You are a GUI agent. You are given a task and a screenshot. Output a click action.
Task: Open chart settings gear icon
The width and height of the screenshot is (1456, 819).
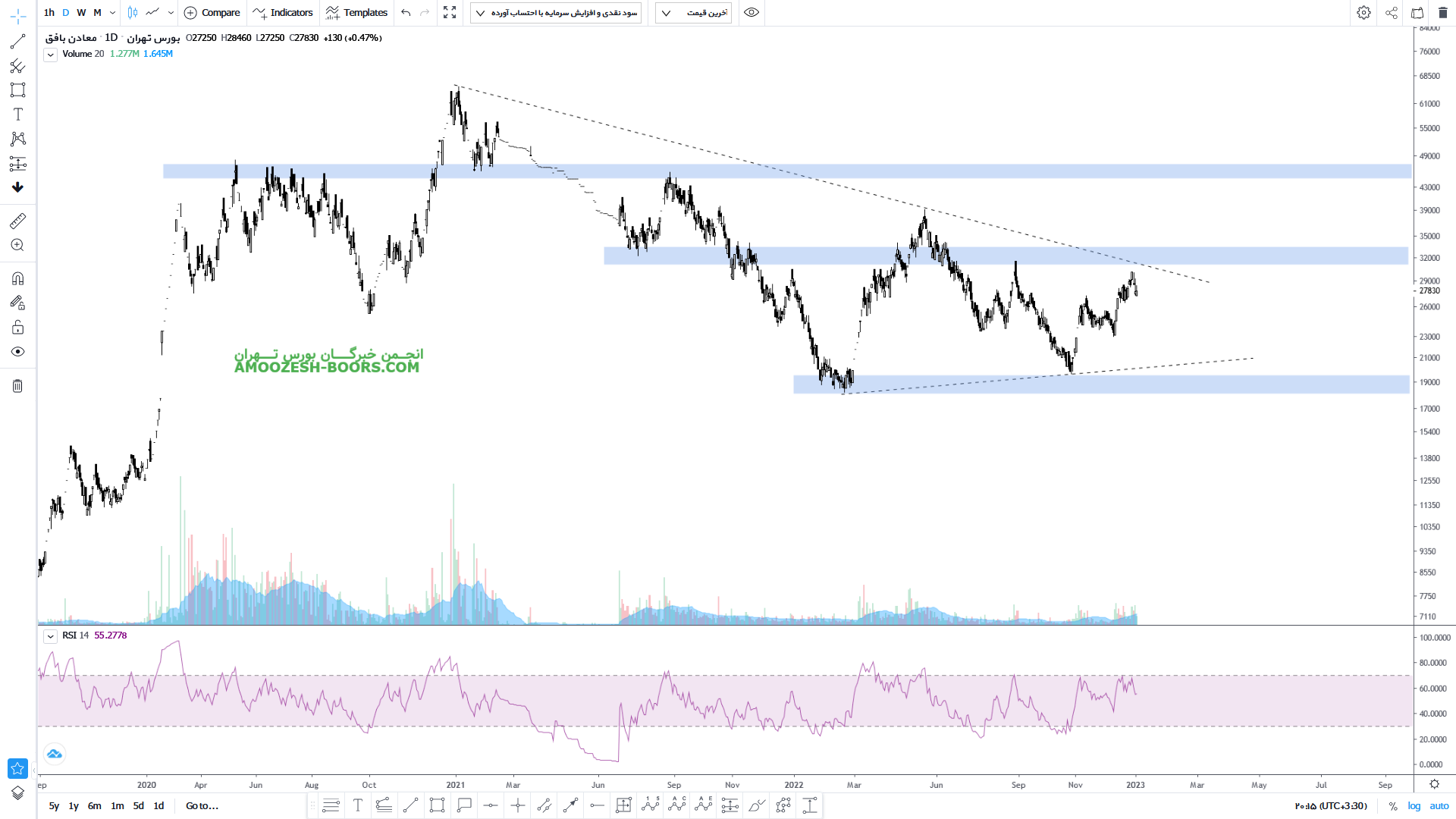(1363, 13)
